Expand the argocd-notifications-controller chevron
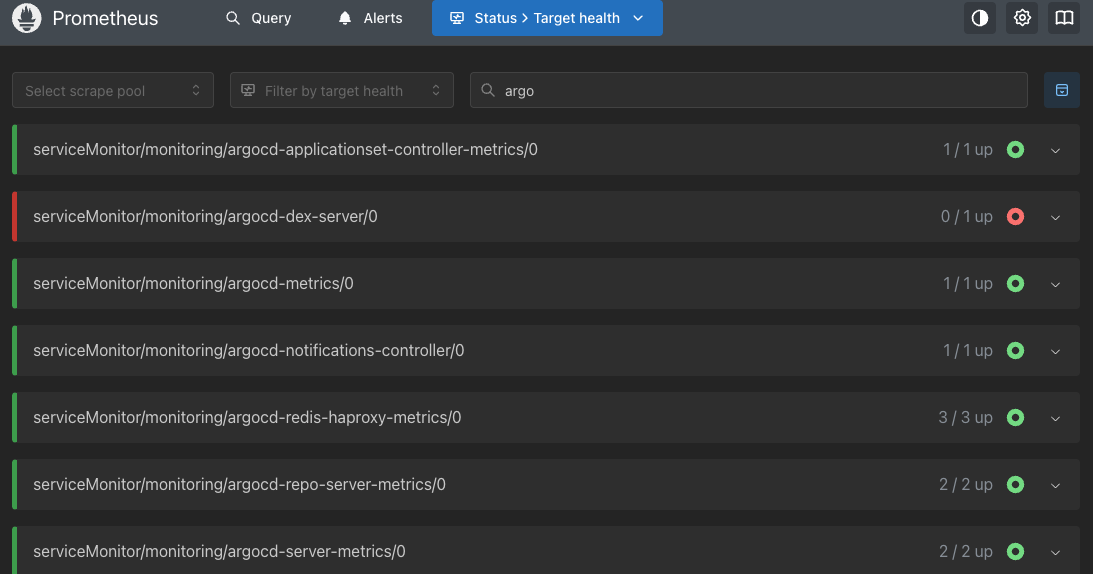The image size is (1093, 574). [1055, 351]
